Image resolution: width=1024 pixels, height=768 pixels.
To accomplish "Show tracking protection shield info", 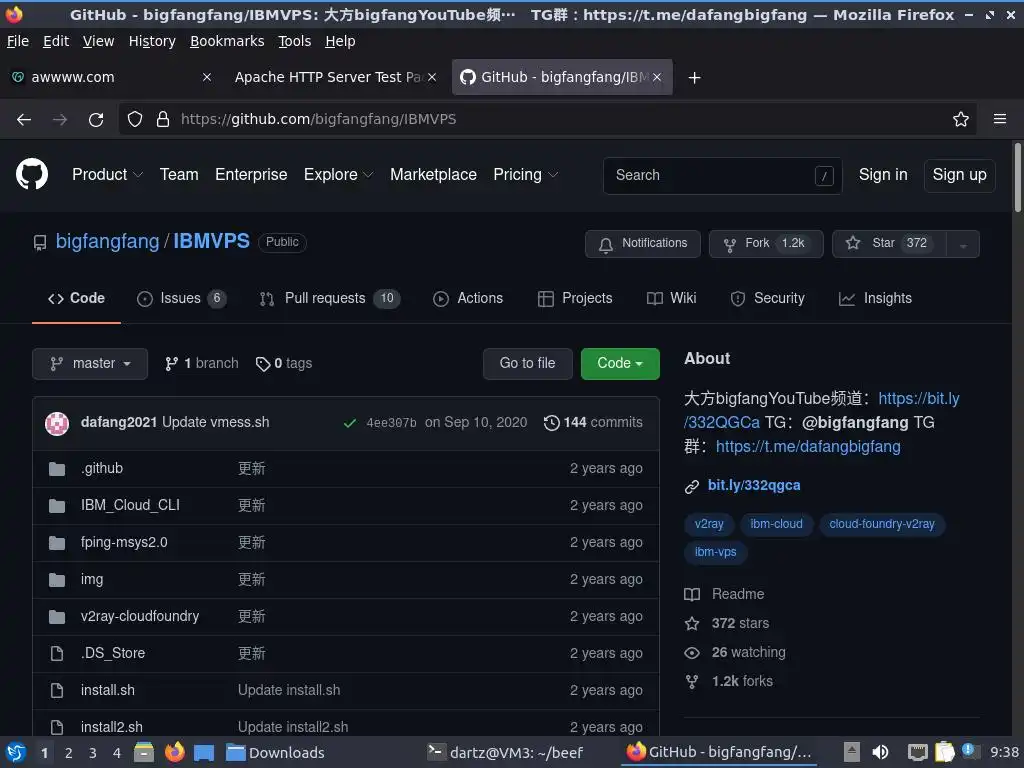I will click(x=135, y=119).
